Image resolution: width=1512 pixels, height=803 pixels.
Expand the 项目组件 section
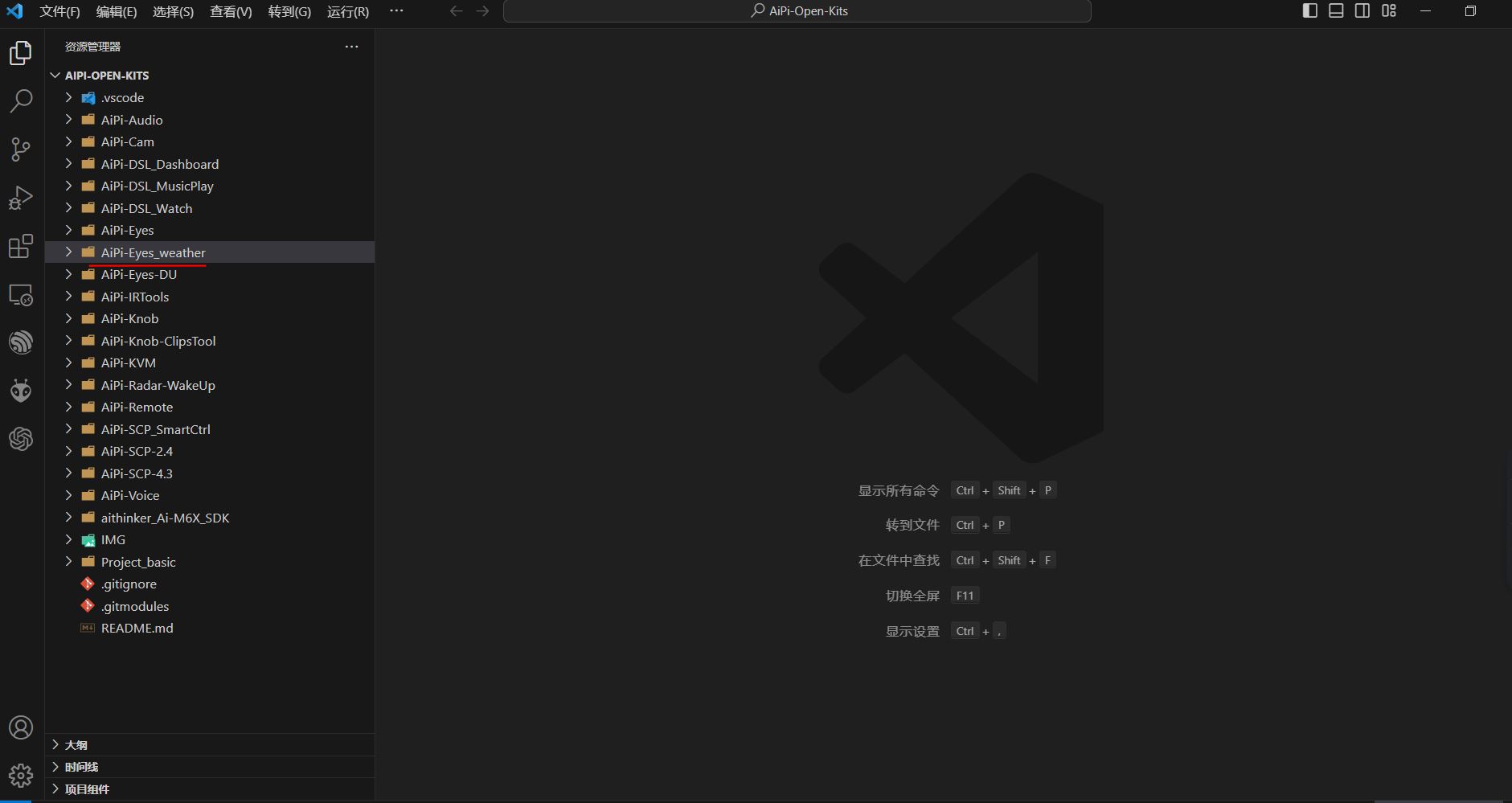210,789
